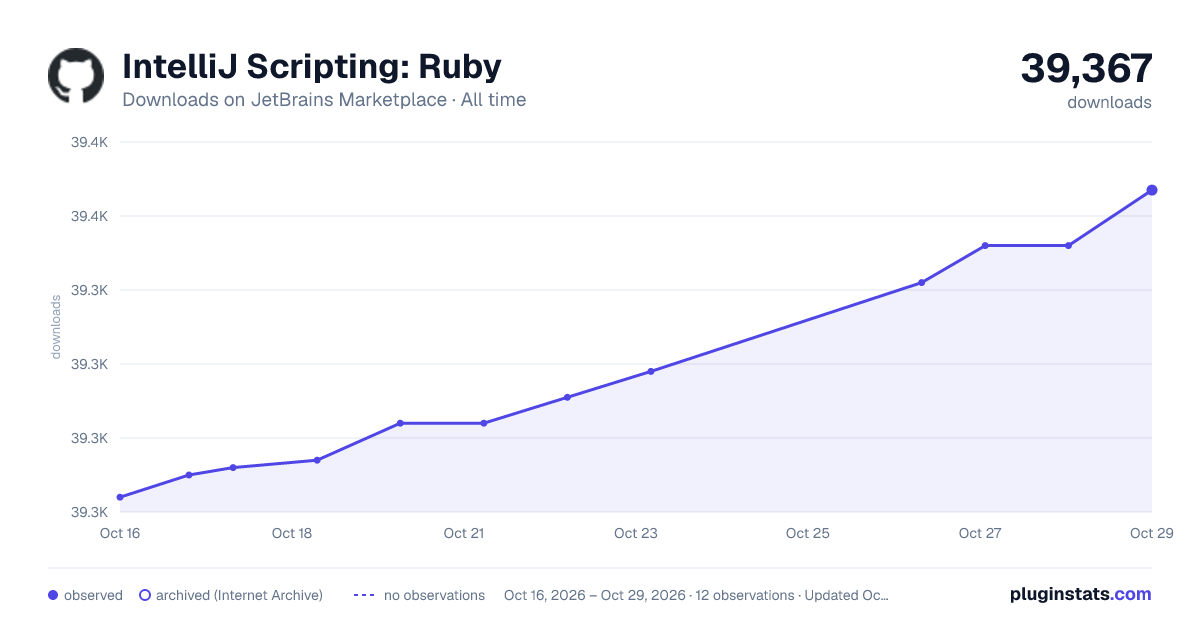Click the bottom 39.3K y-axis label

click(x=89, y=512)
